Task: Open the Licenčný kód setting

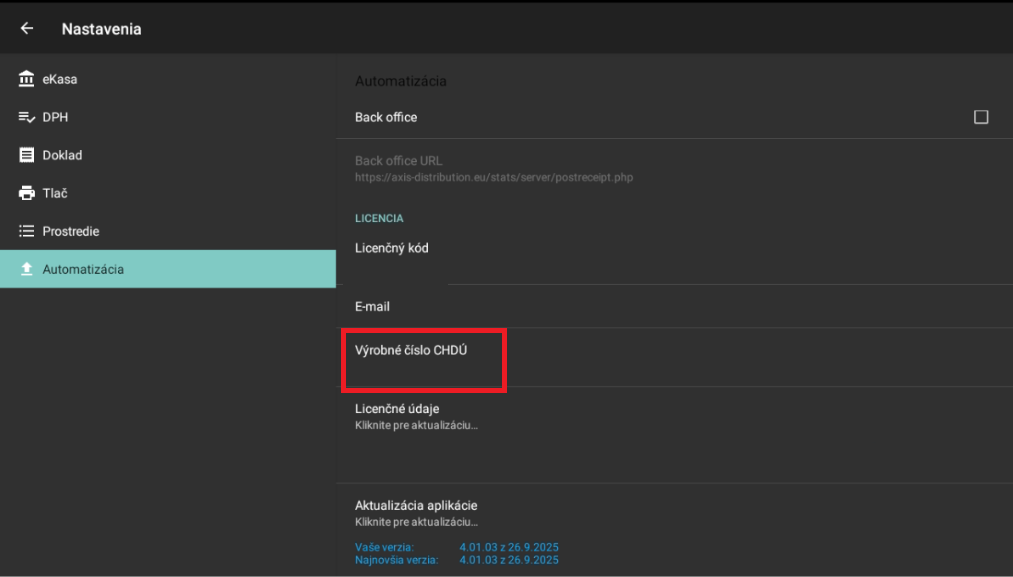Action: coord(392,248)
